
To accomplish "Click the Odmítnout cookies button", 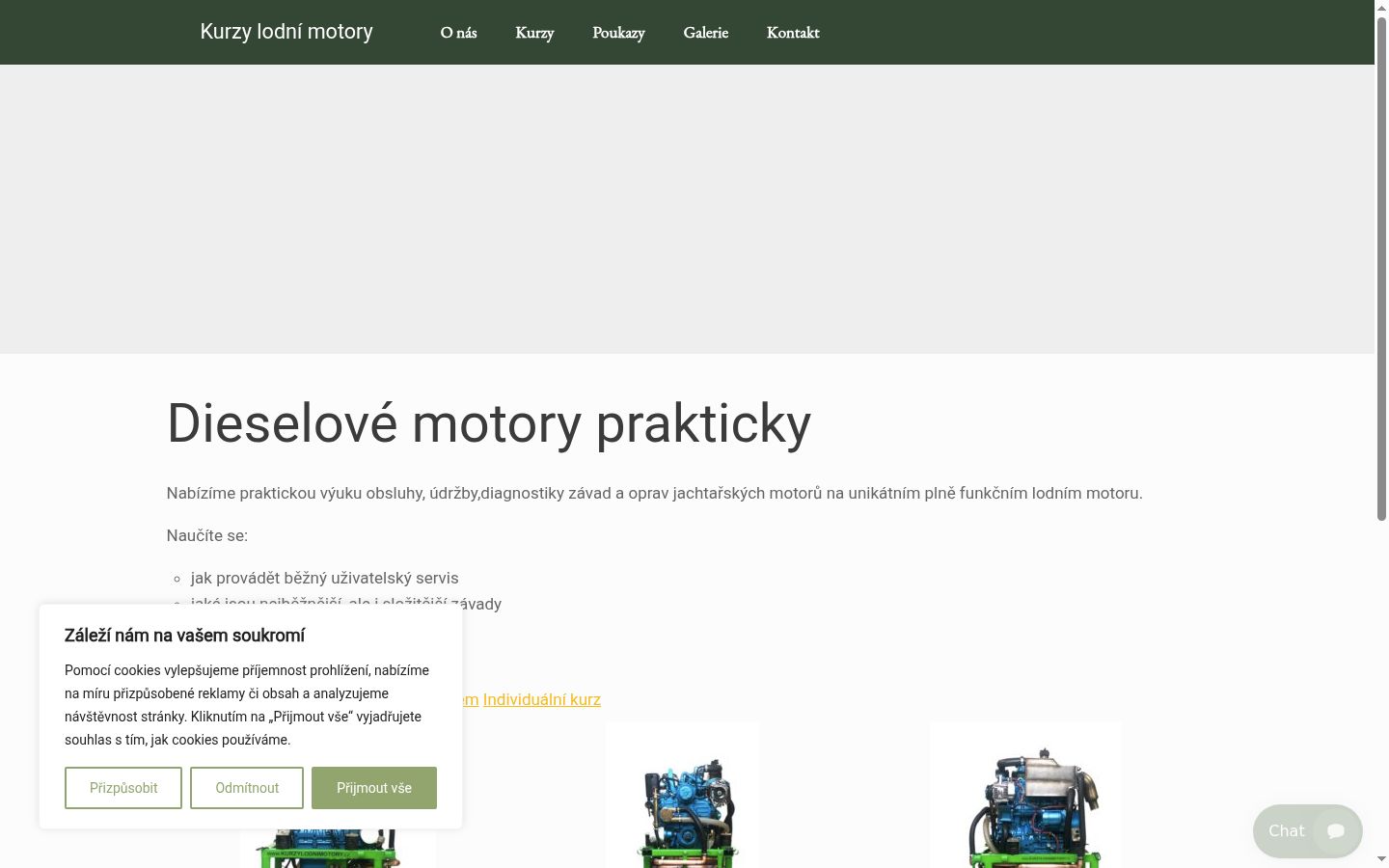I will click(247, 788).
